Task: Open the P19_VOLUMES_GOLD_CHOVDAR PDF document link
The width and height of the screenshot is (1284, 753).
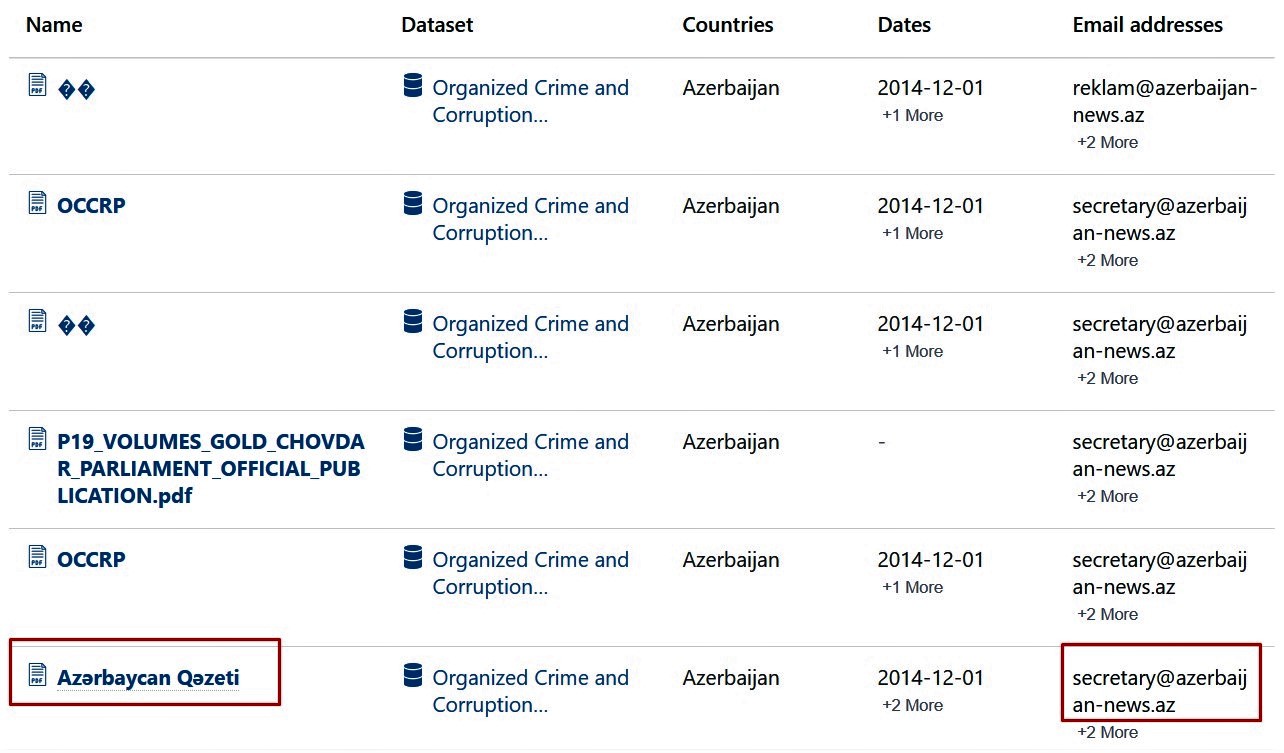Action: point(210,468)
